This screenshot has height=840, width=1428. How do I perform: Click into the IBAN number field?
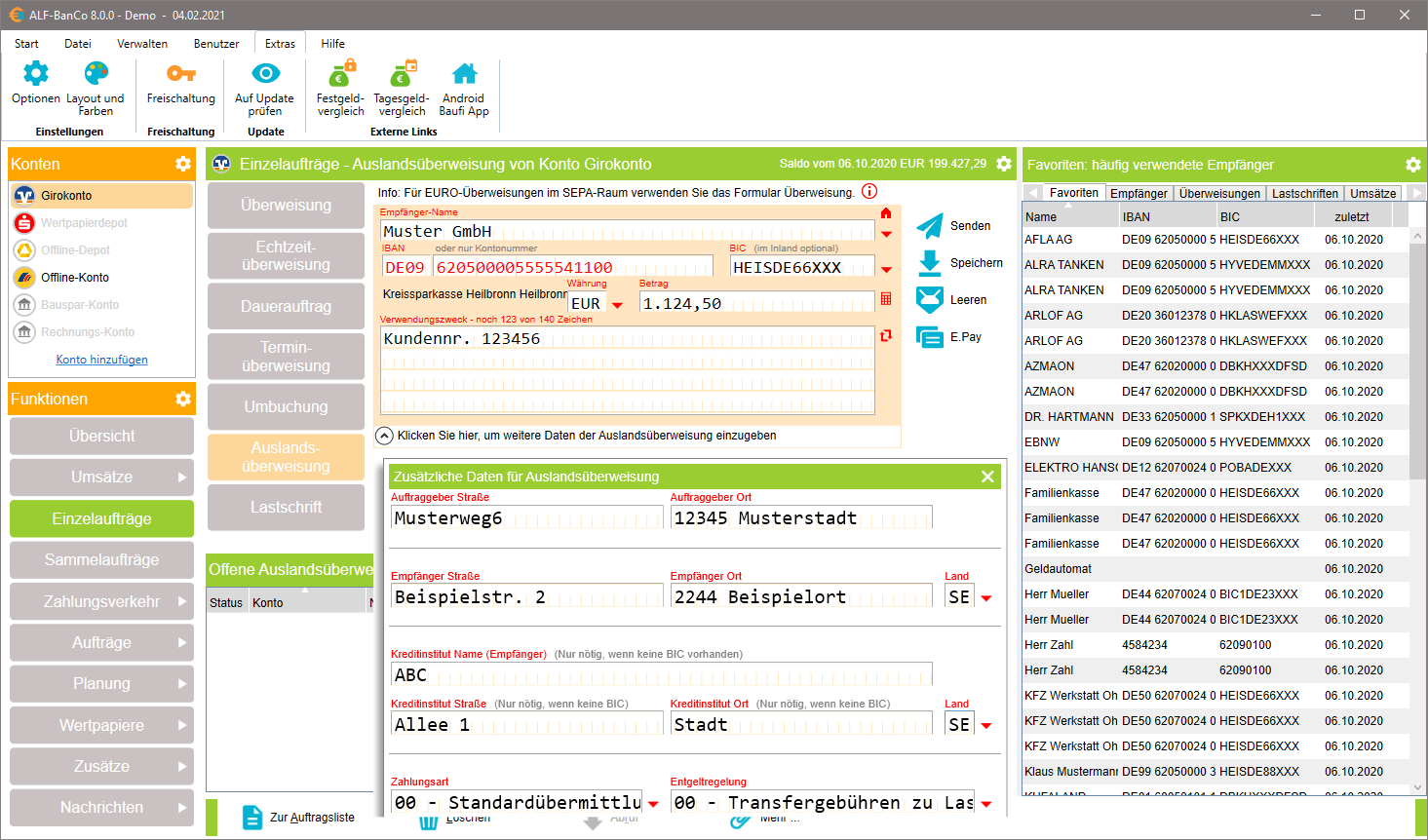pyautogui.click(x=573, y=267)
